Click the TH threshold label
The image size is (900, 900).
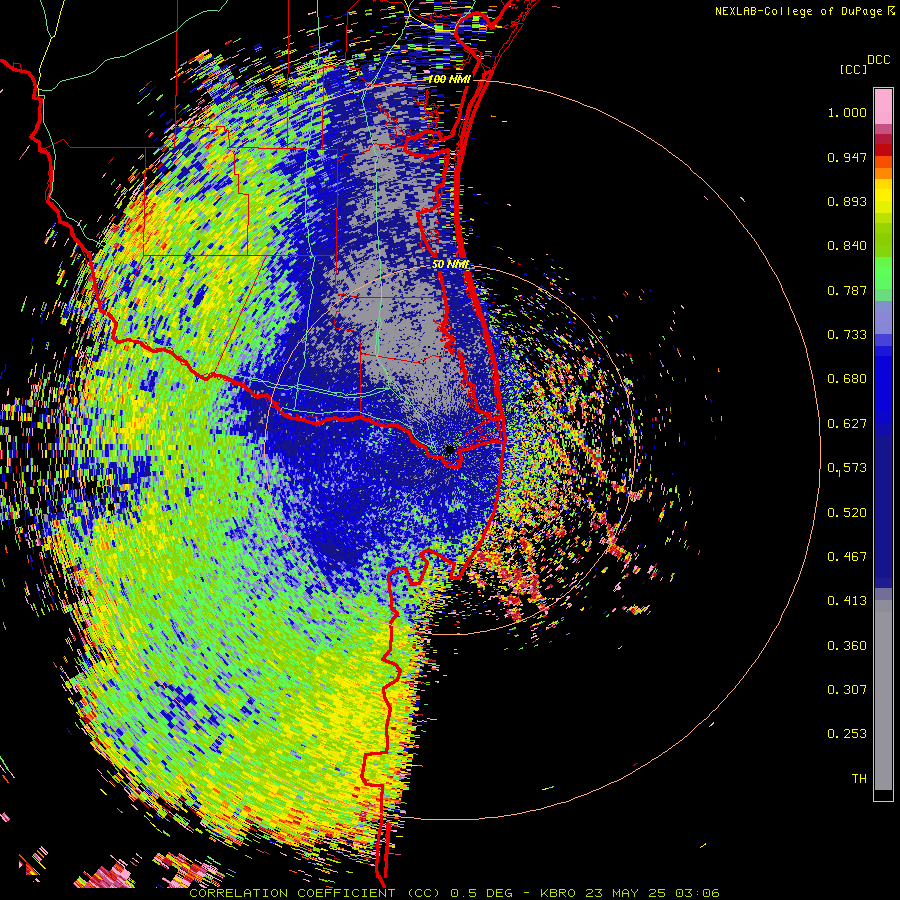[x=859, y=779]
